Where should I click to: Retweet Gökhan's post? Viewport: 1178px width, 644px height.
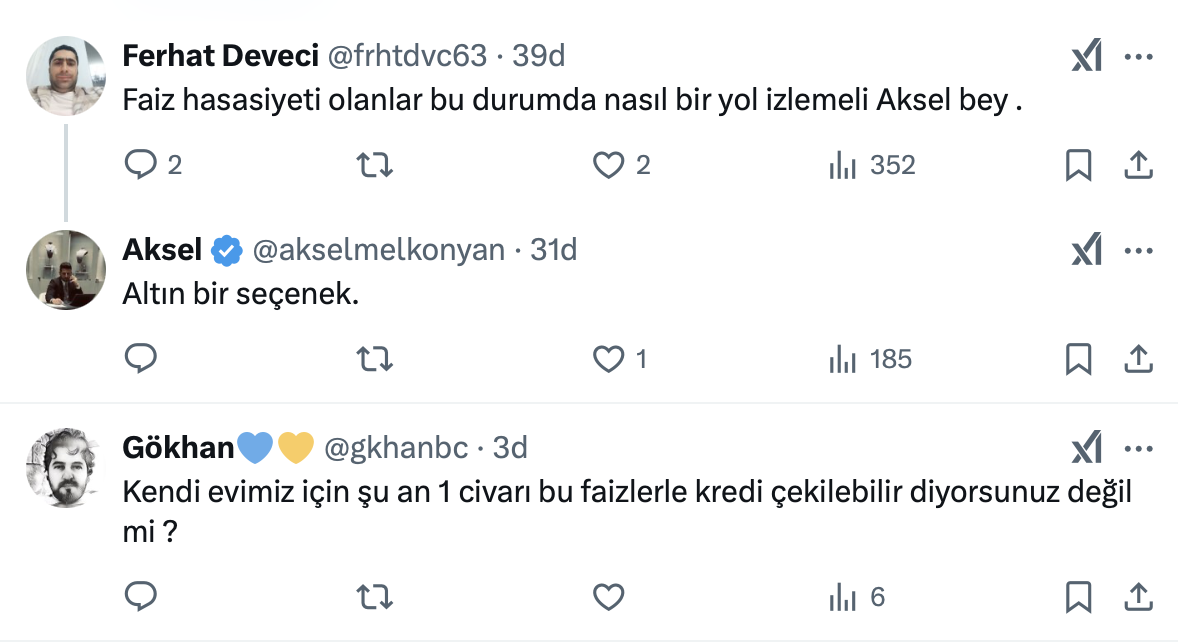coord(374,597)
